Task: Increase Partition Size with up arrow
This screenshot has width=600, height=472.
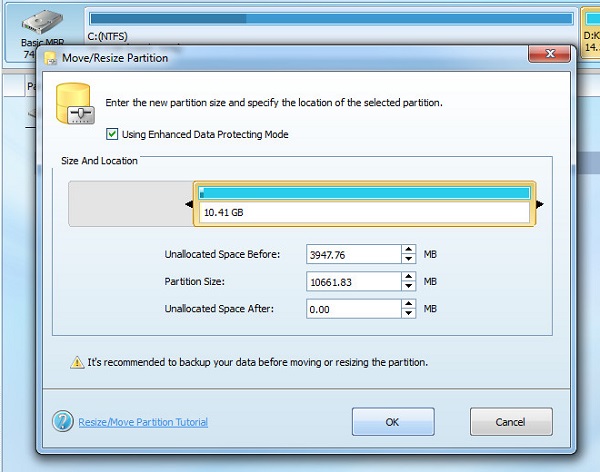Action: (408, 277)
